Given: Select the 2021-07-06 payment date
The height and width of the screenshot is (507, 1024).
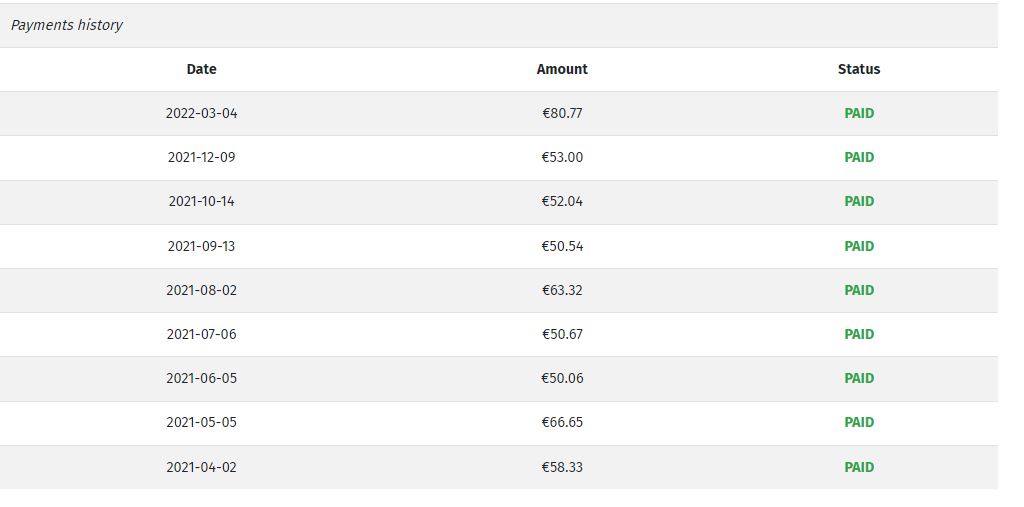Looking at the screenshot, I should (201, 334).
